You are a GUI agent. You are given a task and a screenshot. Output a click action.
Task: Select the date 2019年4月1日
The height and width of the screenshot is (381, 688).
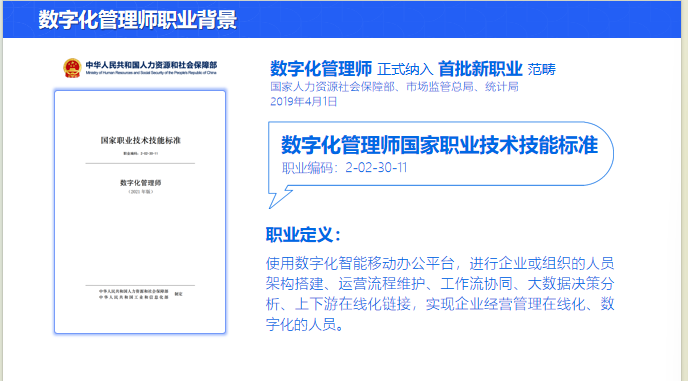point(304,101)
